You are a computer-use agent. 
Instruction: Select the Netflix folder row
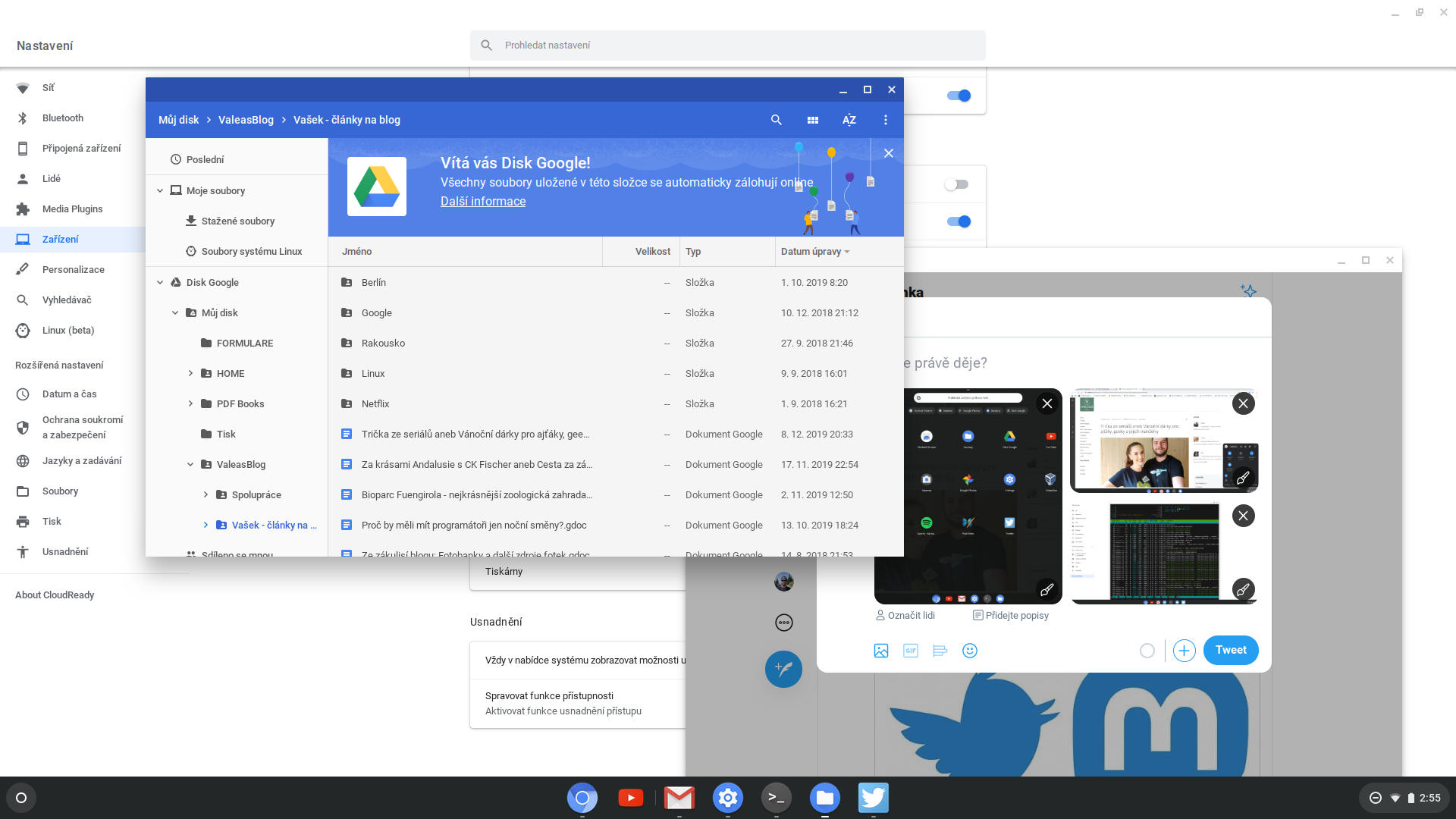point(616,403)
